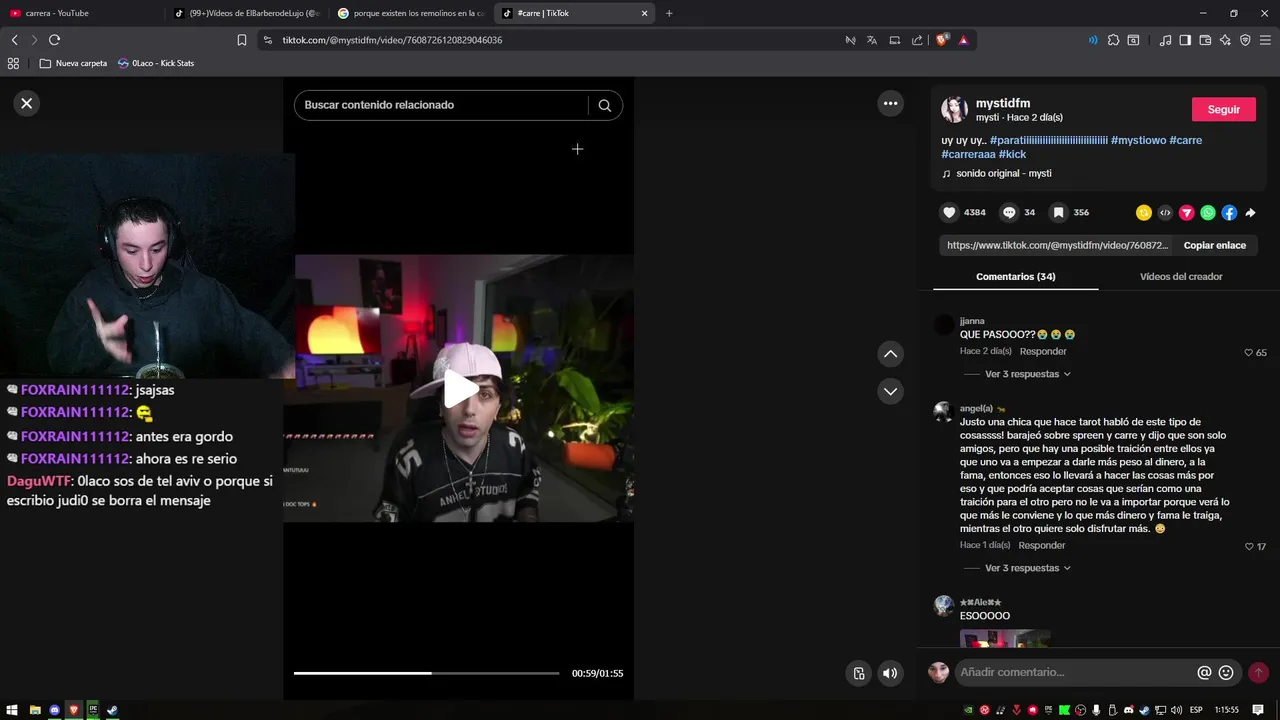Image resolution: width=1280 pixels, height=720 pixels.
Task: Open browser extensions puzzle icon
Action: [1113, 40]
